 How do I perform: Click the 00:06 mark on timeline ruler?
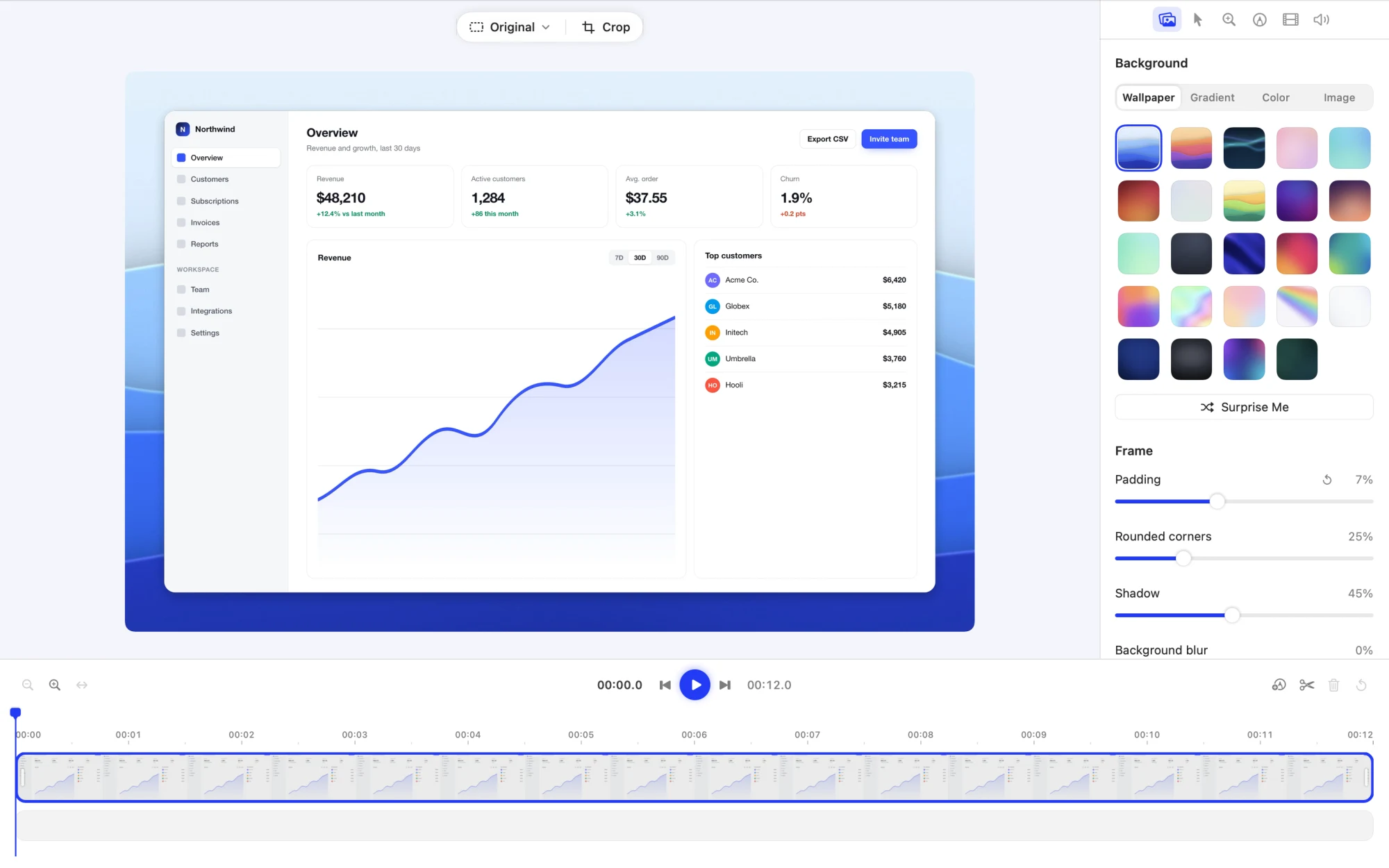pyautogui.click(x=694, y=735)
